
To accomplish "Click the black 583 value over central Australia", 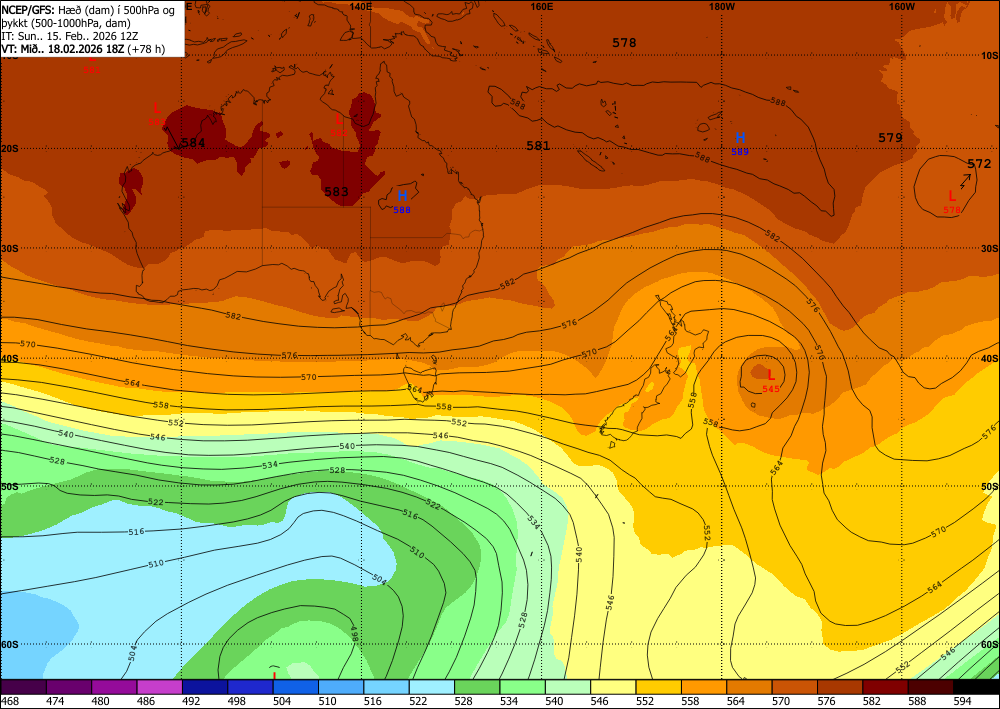I will click(x=336, y=191).
